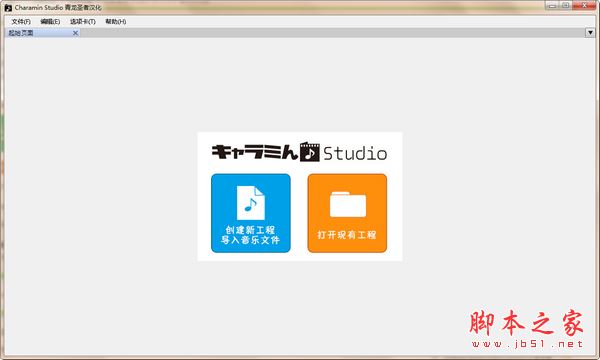
Task: Close the Charamin Studio window
Action: (584, 5)
